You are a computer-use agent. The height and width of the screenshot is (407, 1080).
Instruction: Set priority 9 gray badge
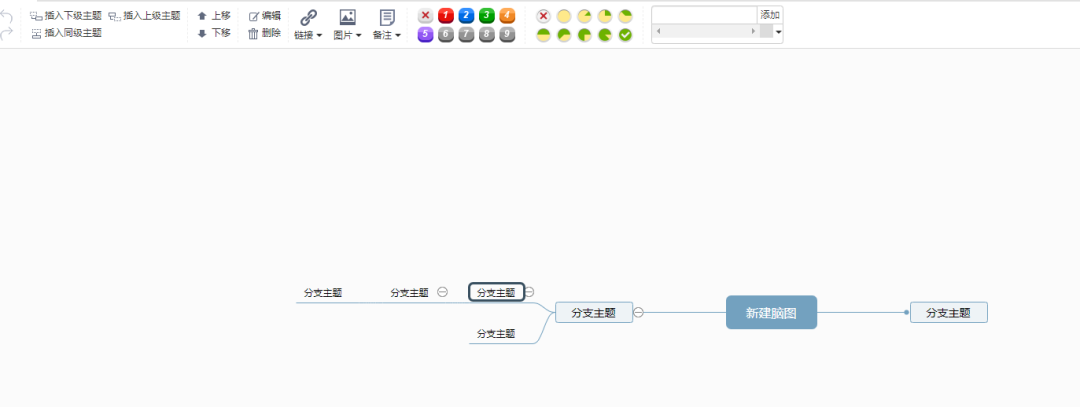(x=507, y=34)
